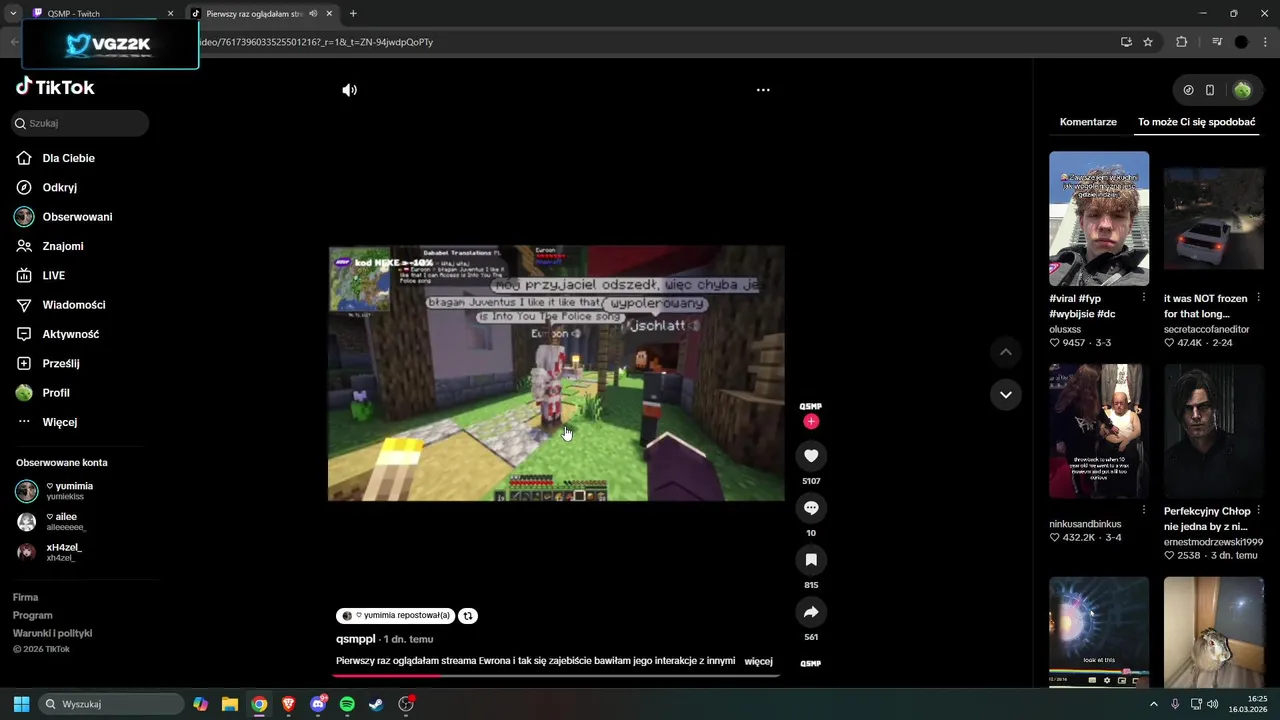Open Steam from the taskbar
1280x720 pixels.
tap(376, 704)
